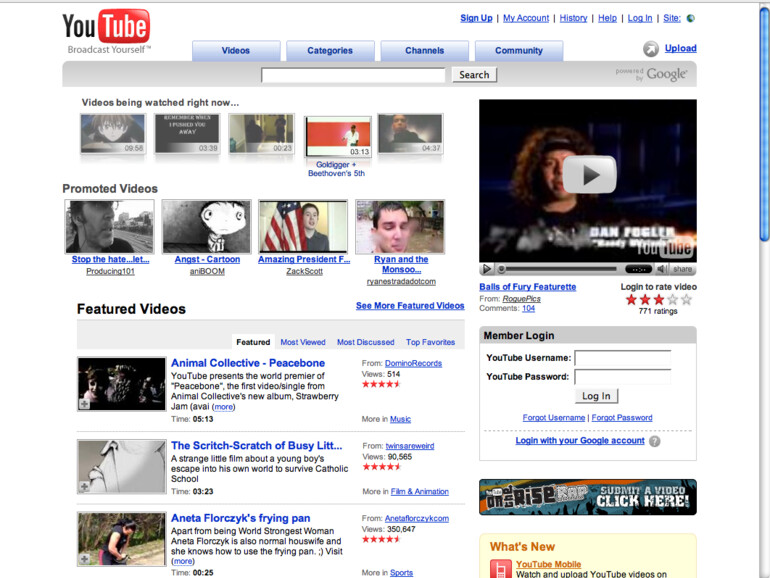
Task: Open the anime thumbnail lasting 09:58
Action: click(x=113, y=134)
